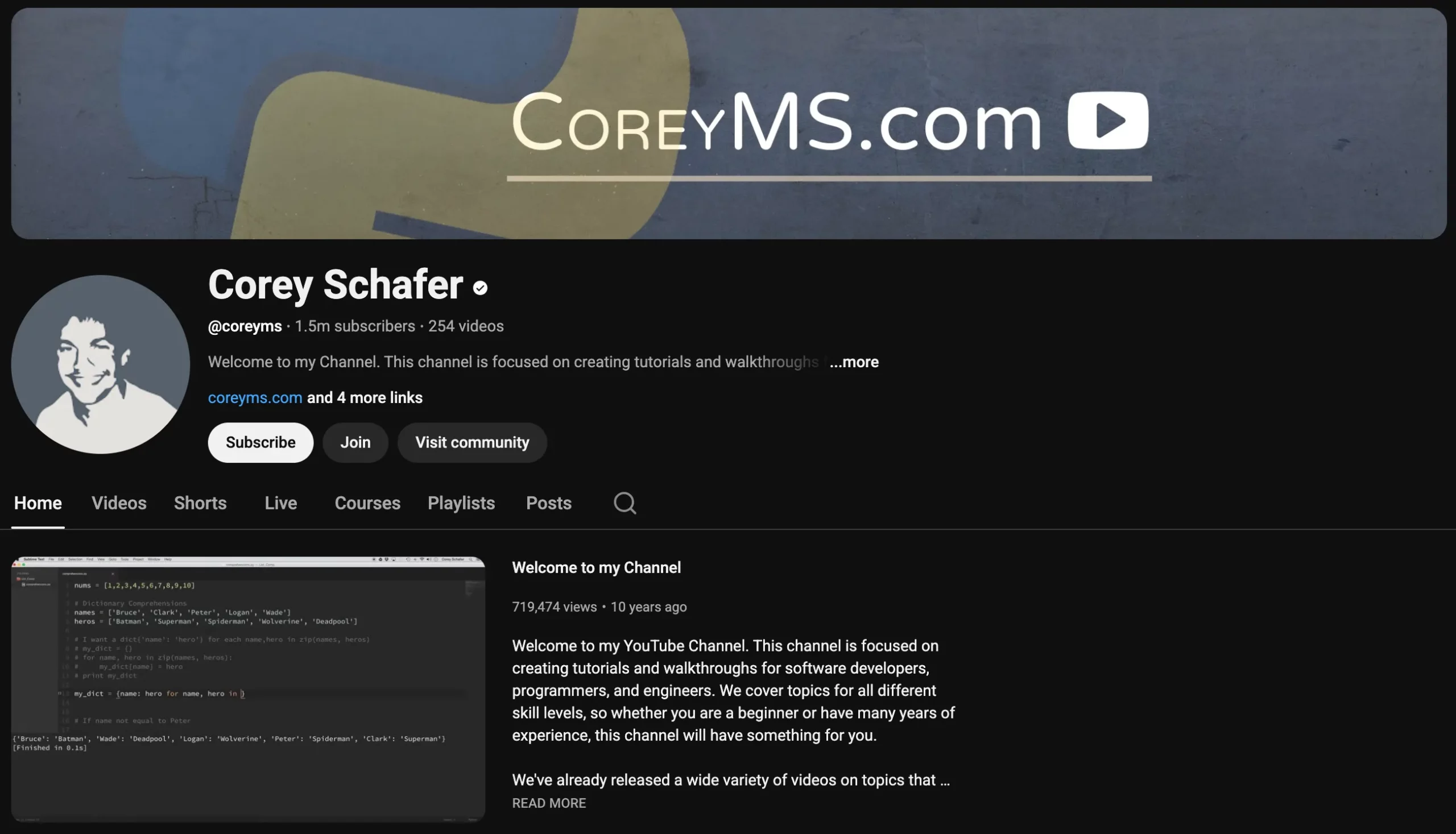
Task: Open the Shorts tab
Action: point(200,503)
